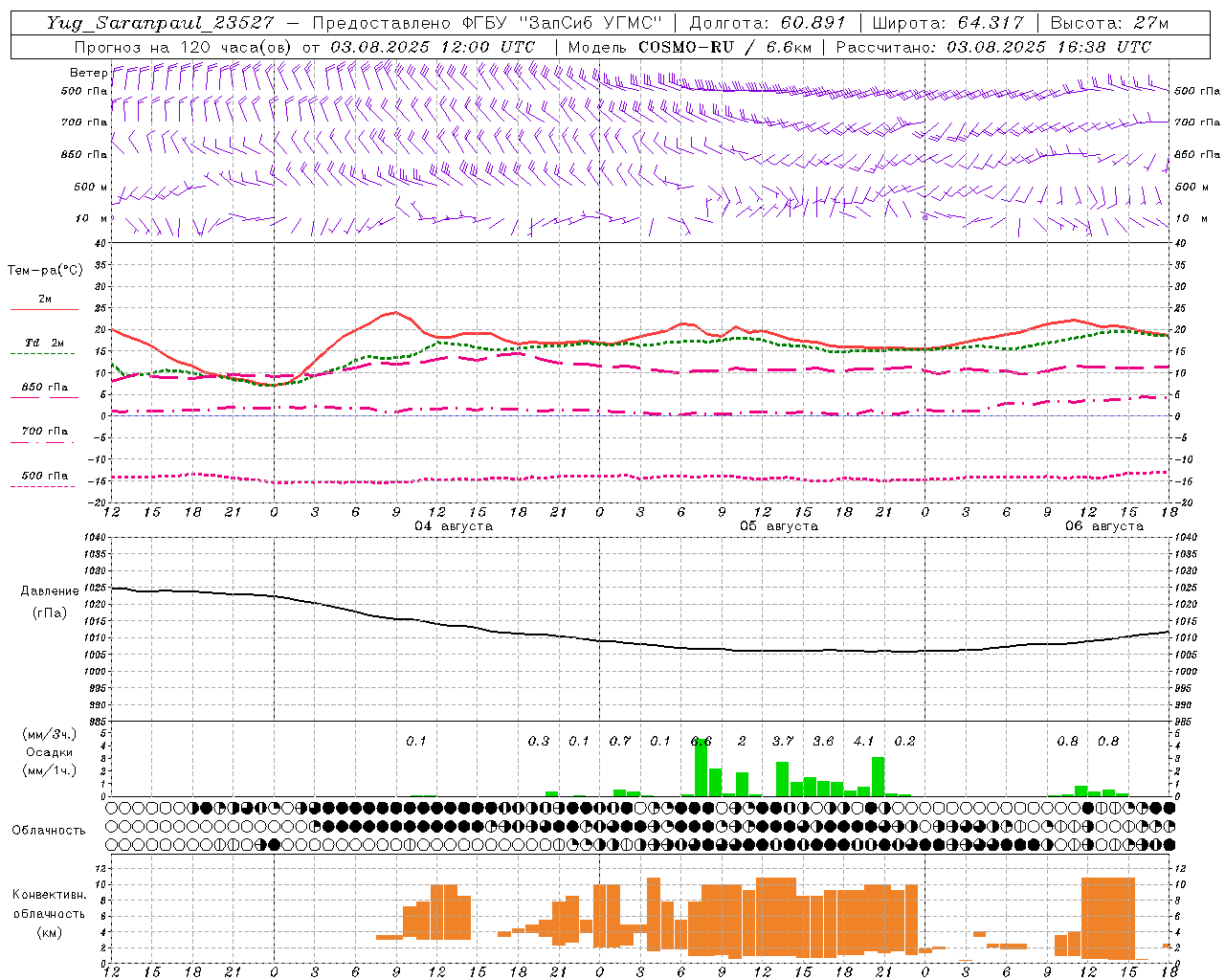The width and height of the screenshot is (1225, 980).
Task: Click the 'Широта: 64.317' value
Action: (x=947, y=23)
